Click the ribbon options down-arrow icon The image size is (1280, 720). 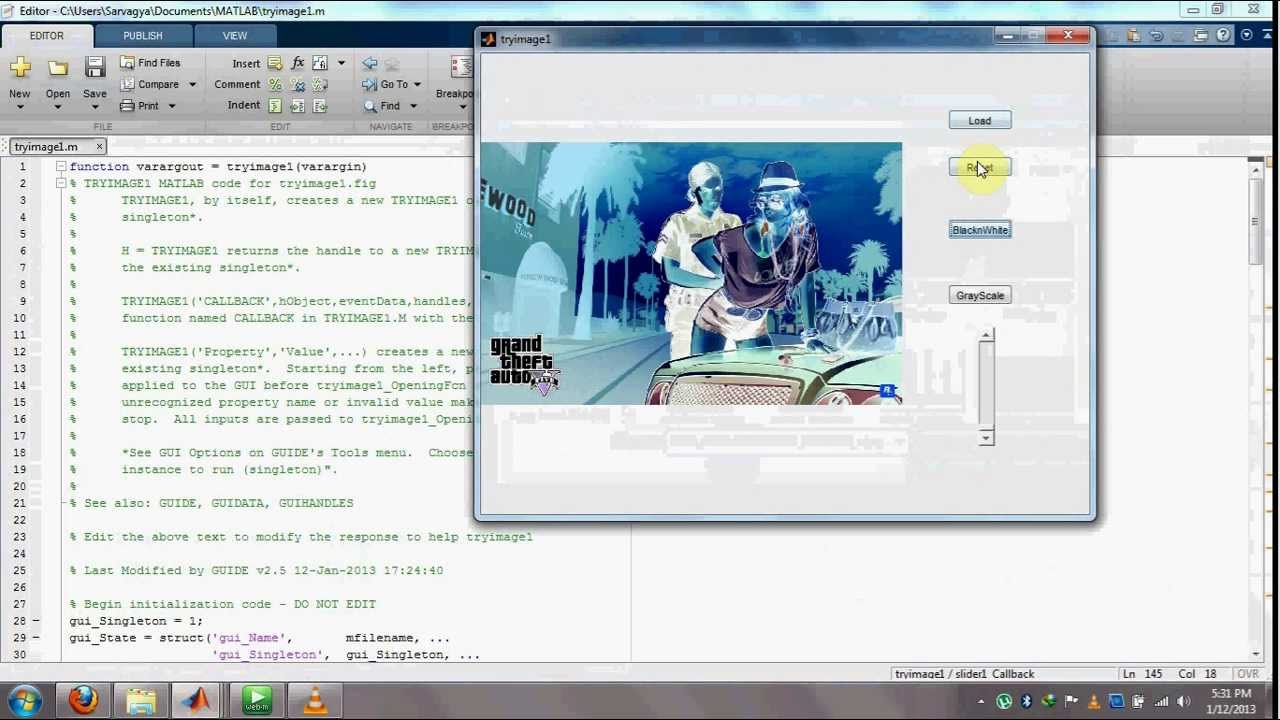[x=1246, y=35]
